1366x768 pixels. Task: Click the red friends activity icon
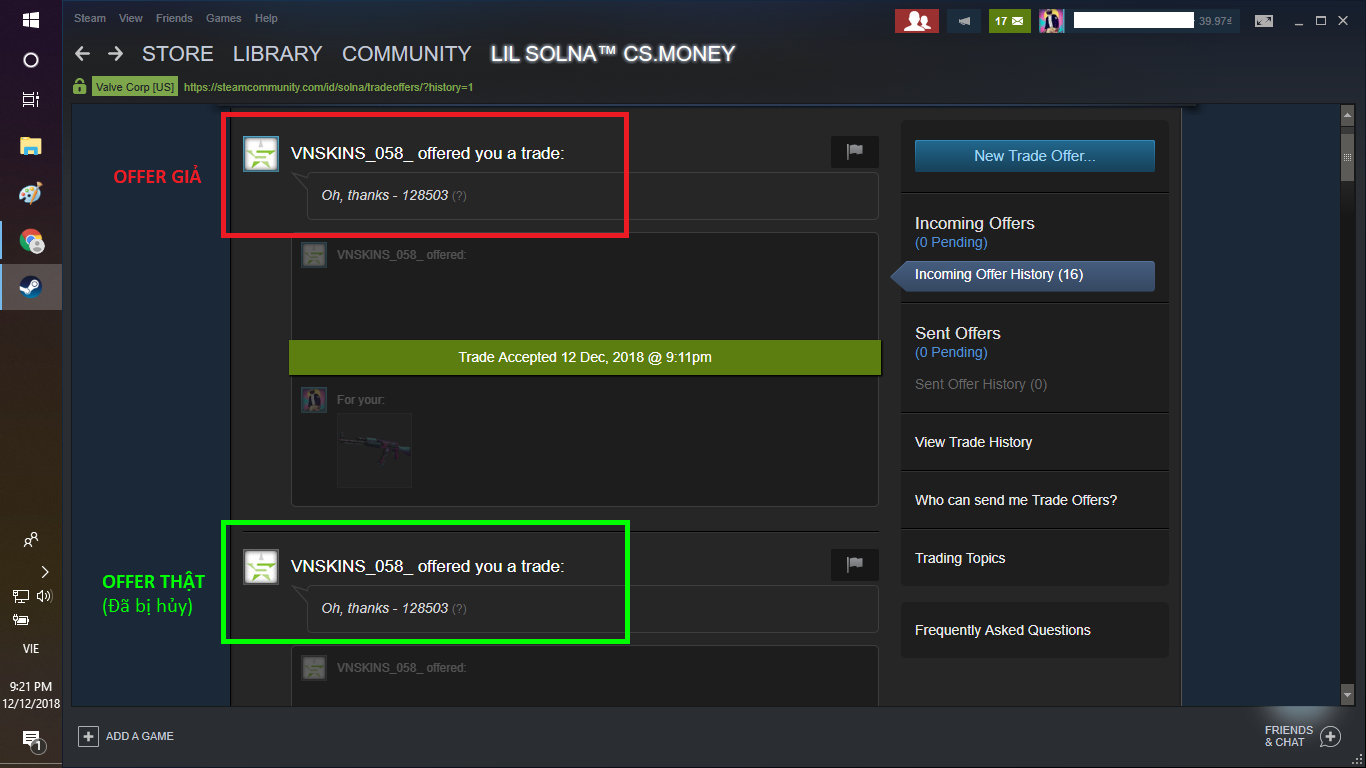tap(916, 20)
